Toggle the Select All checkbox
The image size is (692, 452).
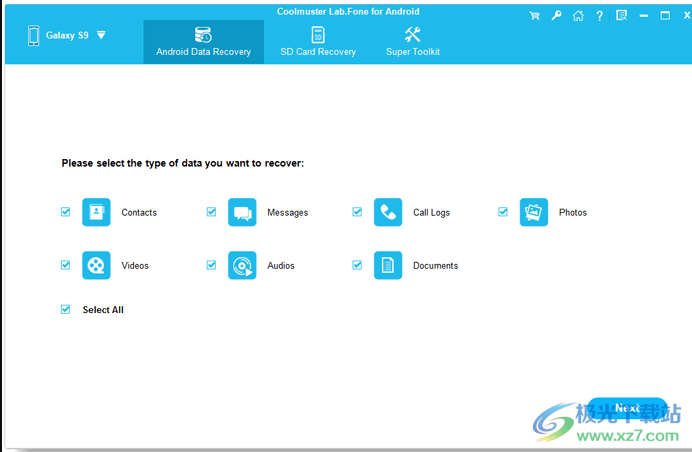[66, 310]
